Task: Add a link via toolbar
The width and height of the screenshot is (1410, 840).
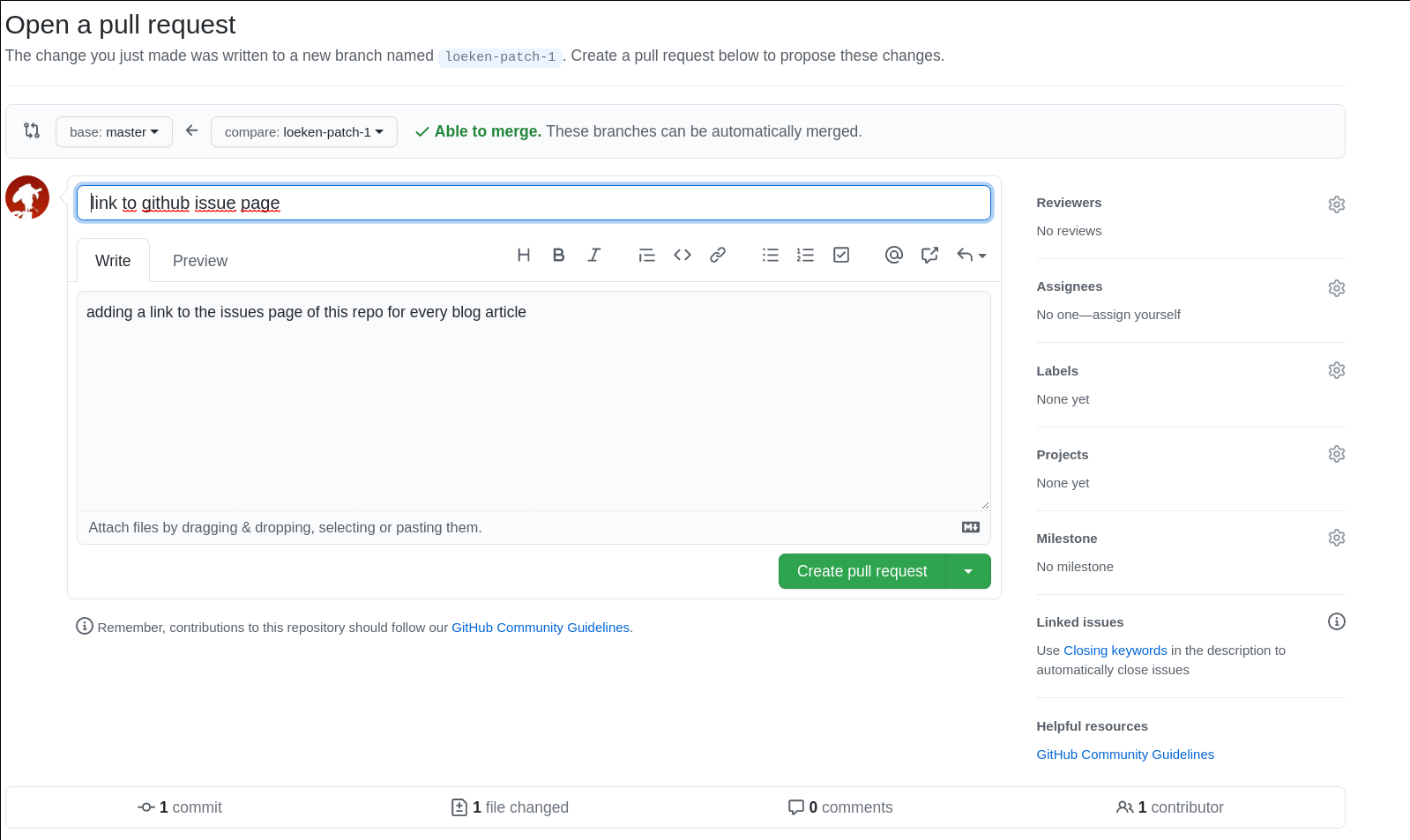Action: [x=718, y=255]
